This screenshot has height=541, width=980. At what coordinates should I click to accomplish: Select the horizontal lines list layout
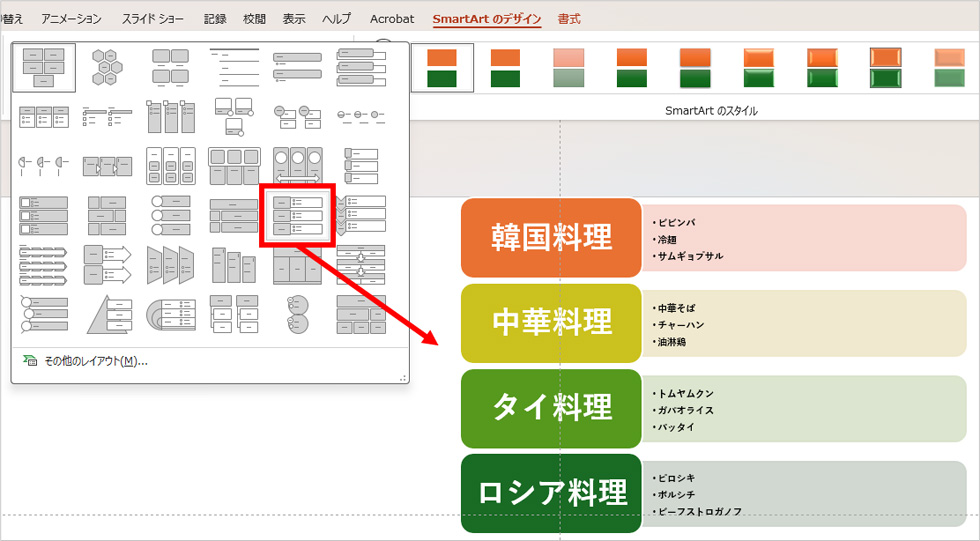pyautogui.click(x=234, y=67)
